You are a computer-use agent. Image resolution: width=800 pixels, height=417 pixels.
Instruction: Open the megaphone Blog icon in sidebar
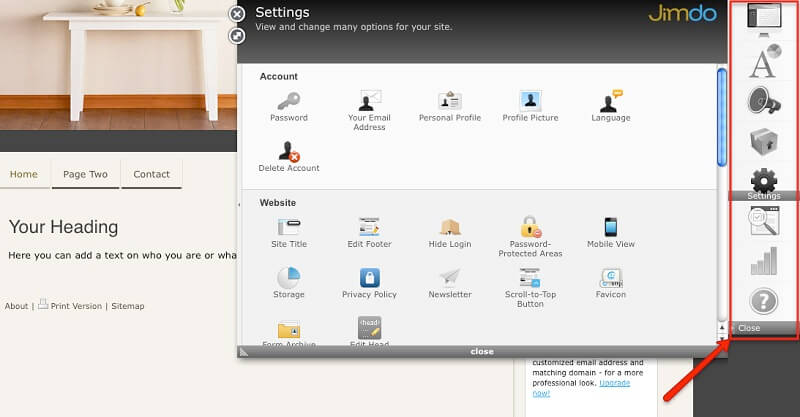pos(764,101)
